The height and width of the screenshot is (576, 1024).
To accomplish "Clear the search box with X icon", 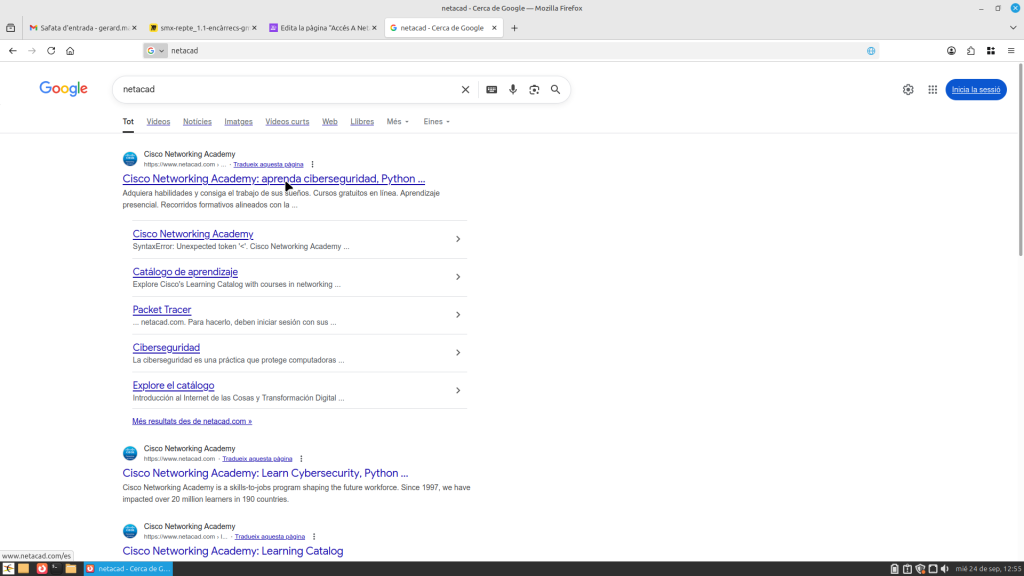I will click(x=465, y=90).
